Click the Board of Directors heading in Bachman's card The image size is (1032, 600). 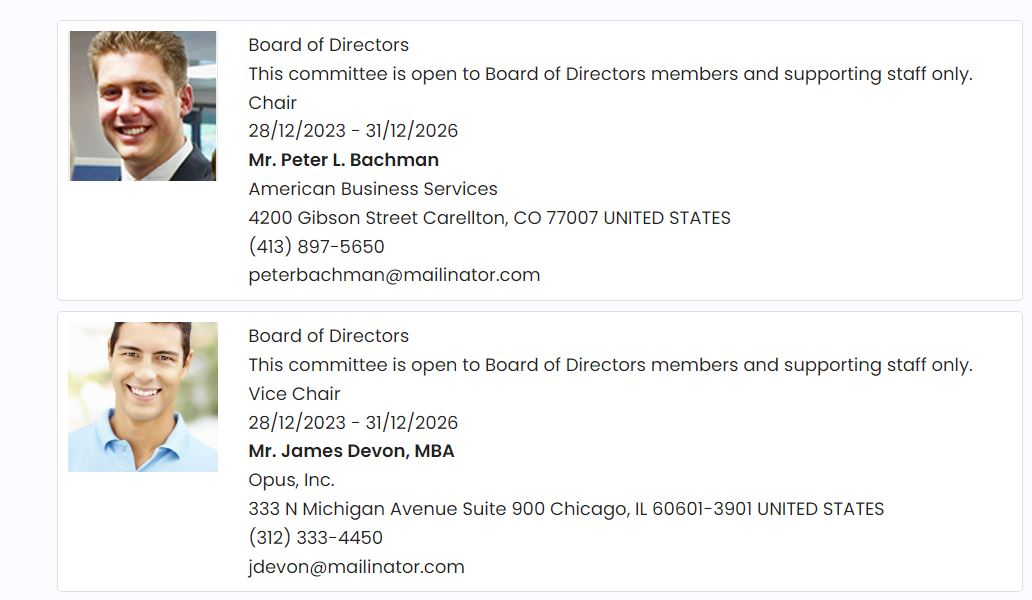[x=328, y=45]
